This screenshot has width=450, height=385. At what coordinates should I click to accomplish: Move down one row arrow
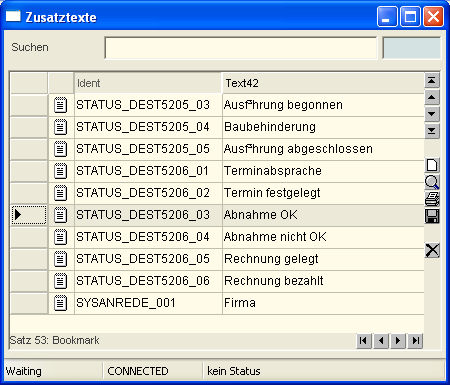point(432,114)
